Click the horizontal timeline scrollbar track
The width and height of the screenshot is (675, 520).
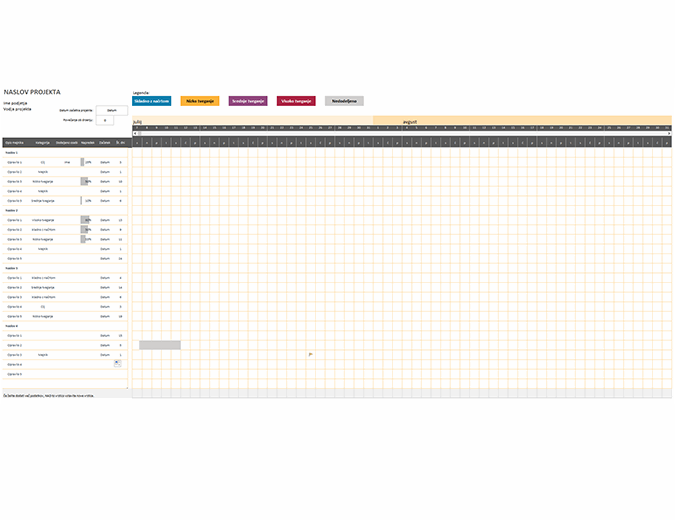(x=400, y=133)
